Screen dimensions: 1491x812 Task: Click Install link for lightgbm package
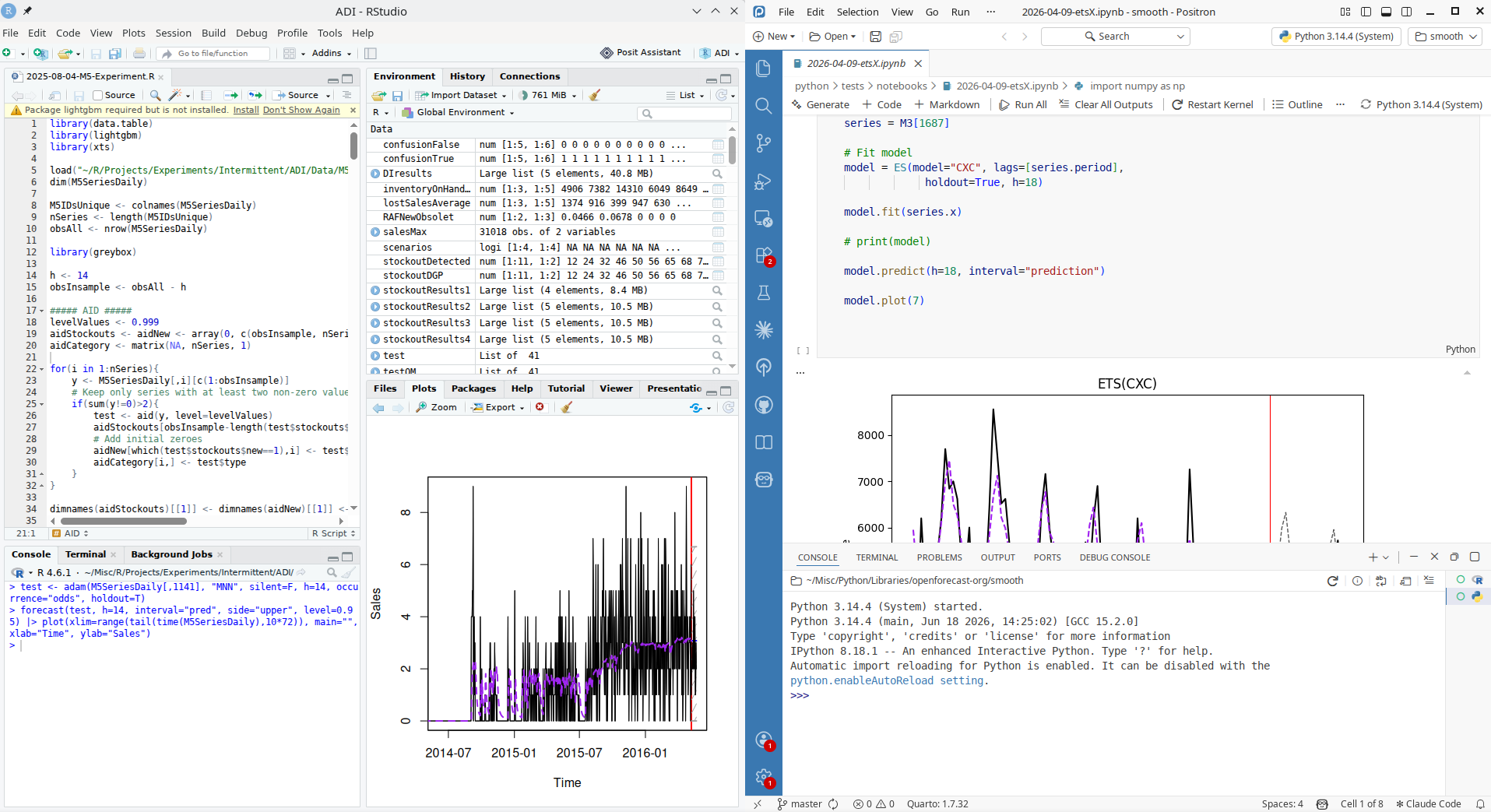pyautogui.click(x=246, y=111)
